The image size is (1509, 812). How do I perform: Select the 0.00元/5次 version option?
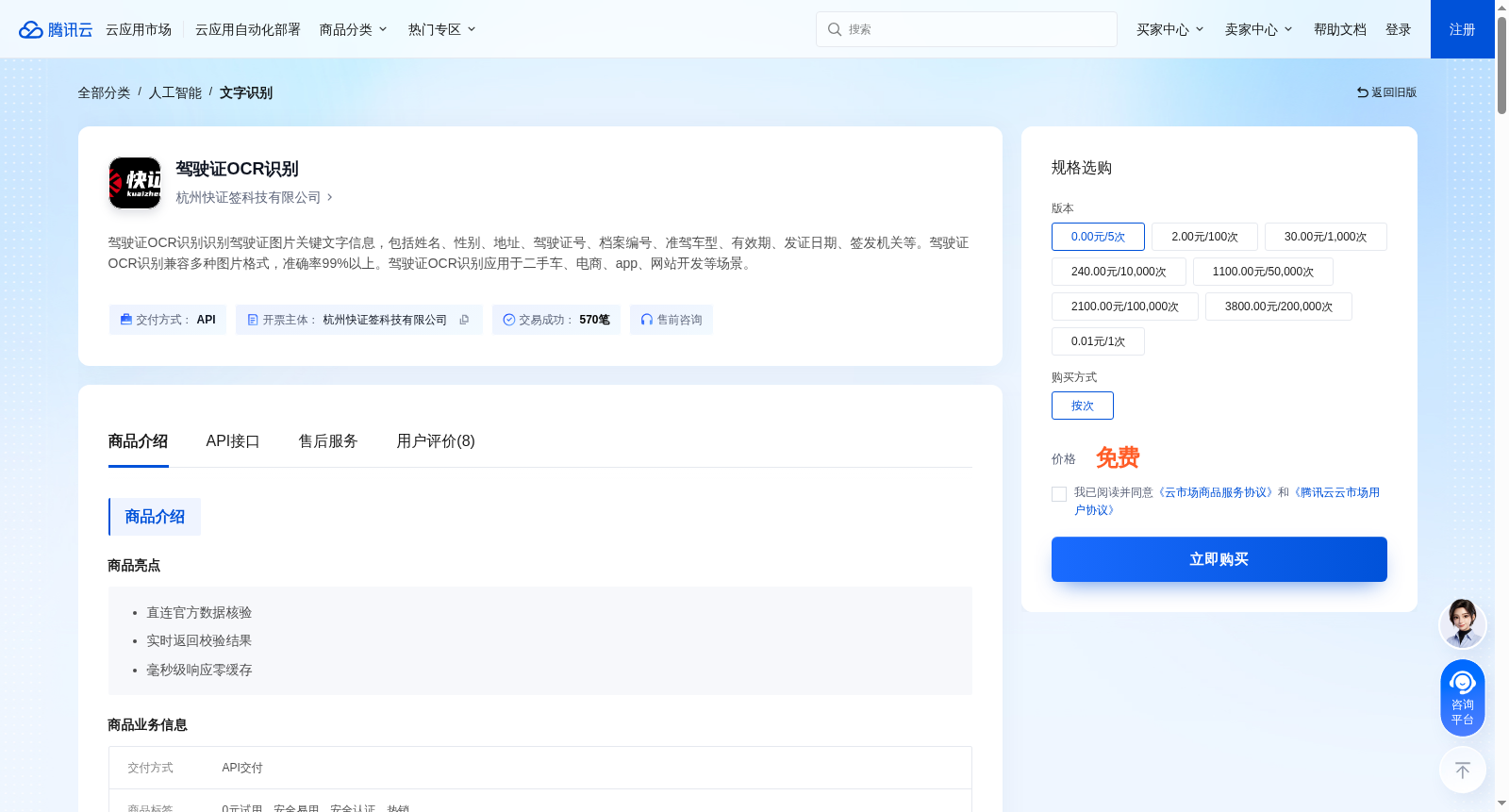(1098, 237)
